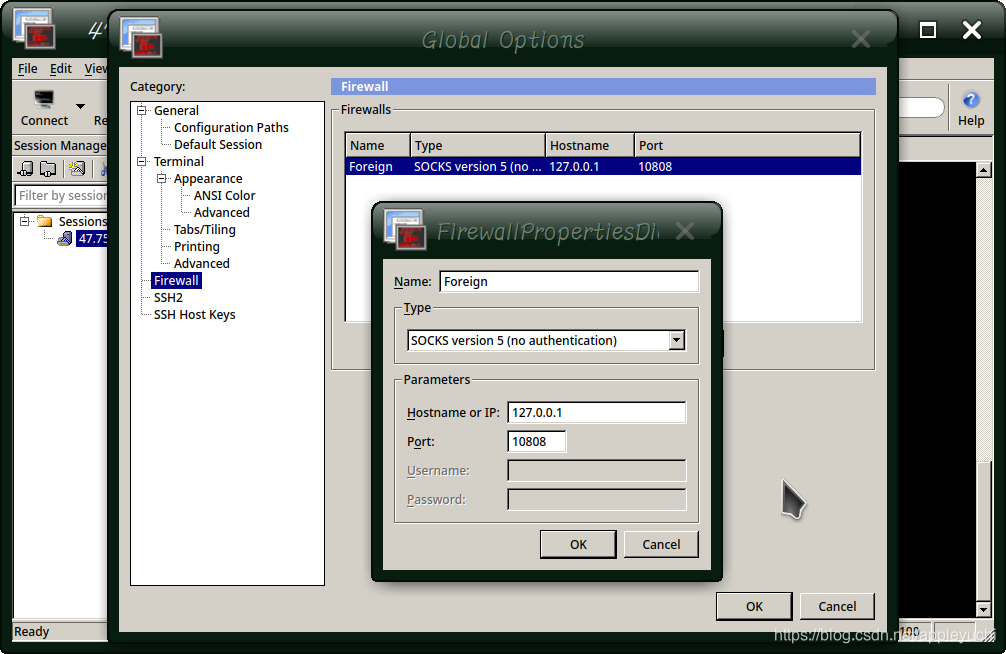The width and height of the screenshot is (1006, 654).
Task: Click the Name column header
Action: point(377,146)
